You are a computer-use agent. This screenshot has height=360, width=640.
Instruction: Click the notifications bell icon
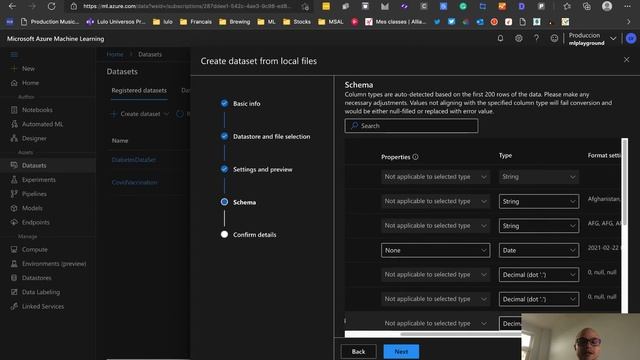(x=500, y=38)
